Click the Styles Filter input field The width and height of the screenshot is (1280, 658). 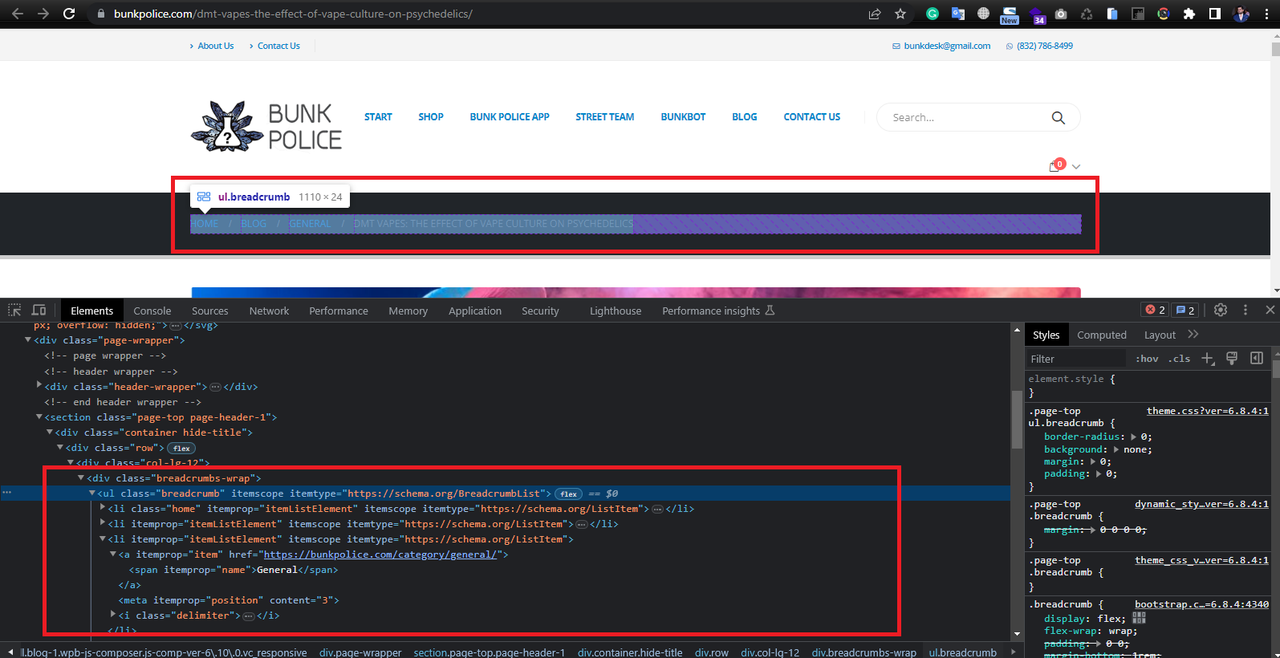1078,358
